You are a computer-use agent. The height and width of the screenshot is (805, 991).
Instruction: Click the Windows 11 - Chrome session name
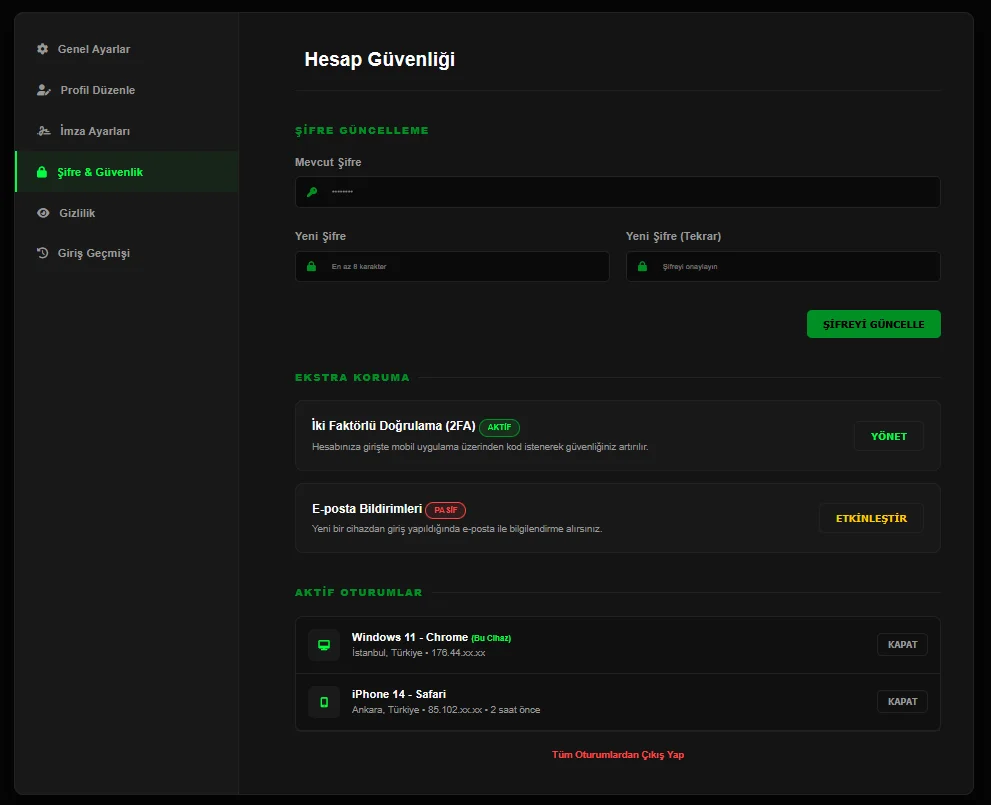(x=410, y=637)
